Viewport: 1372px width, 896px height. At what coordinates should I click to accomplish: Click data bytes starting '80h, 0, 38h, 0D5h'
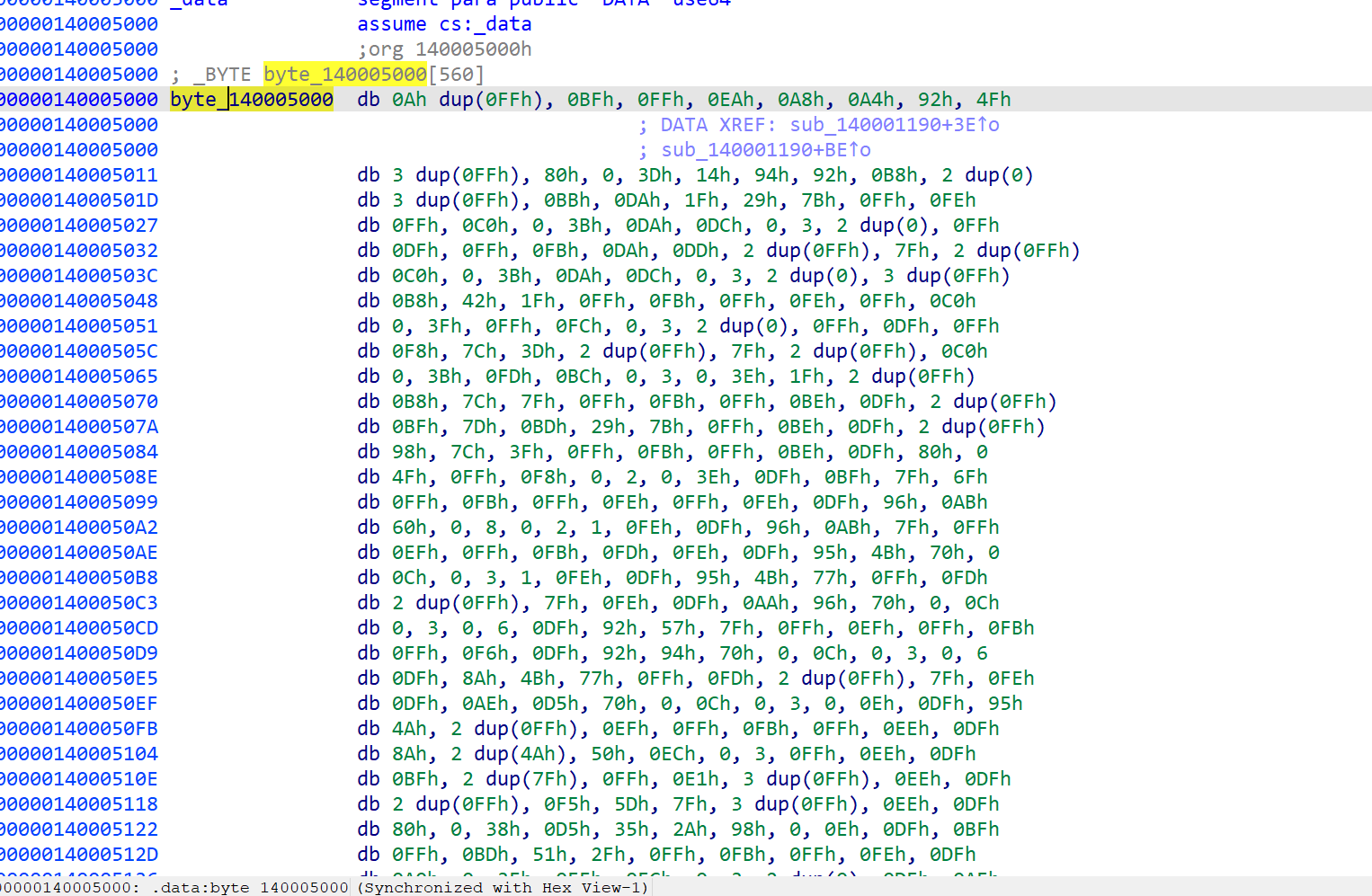coord(695,829)
